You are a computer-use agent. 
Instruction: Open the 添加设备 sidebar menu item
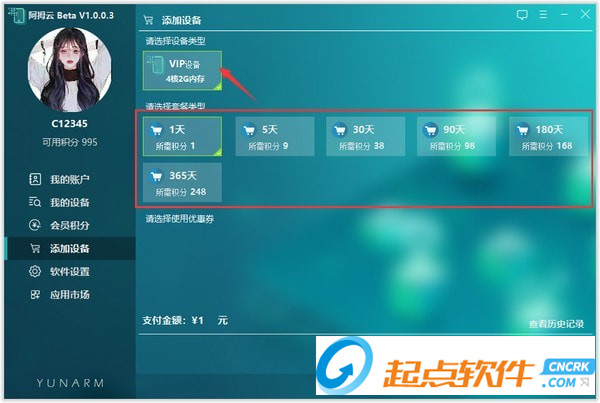click(70, 248)
